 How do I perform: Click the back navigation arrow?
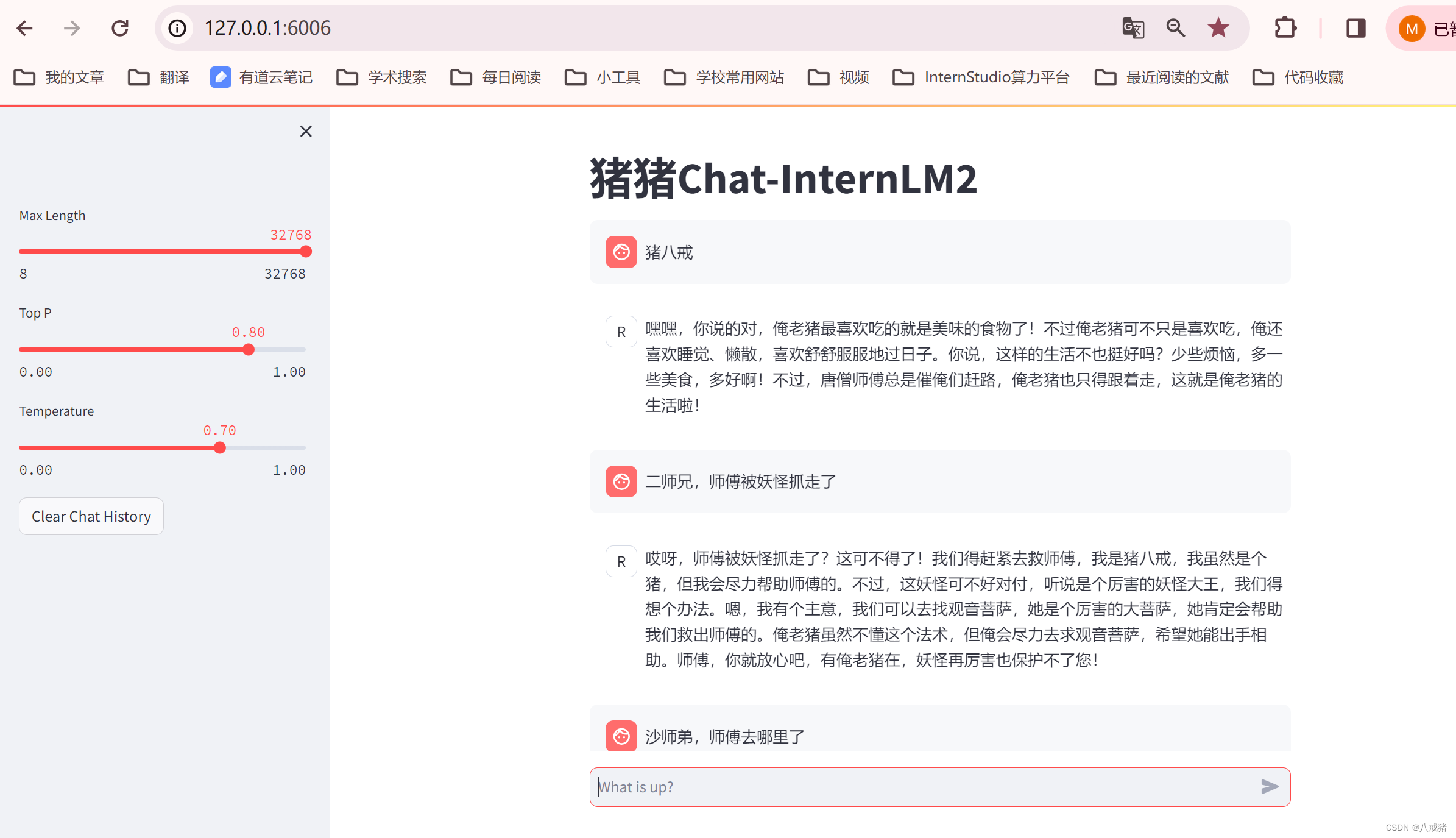pos(24,28)
